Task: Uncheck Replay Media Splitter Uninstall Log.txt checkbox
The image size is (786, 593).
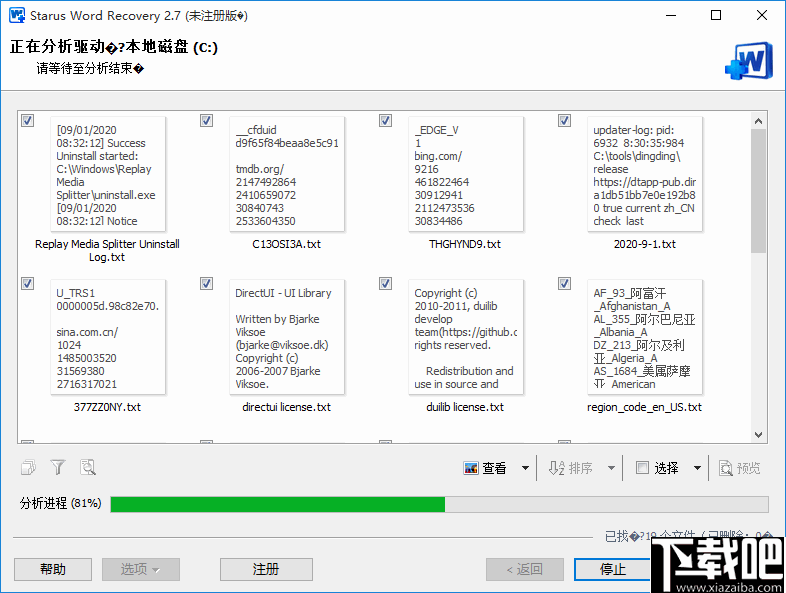Action: click(x=28, y=120)
